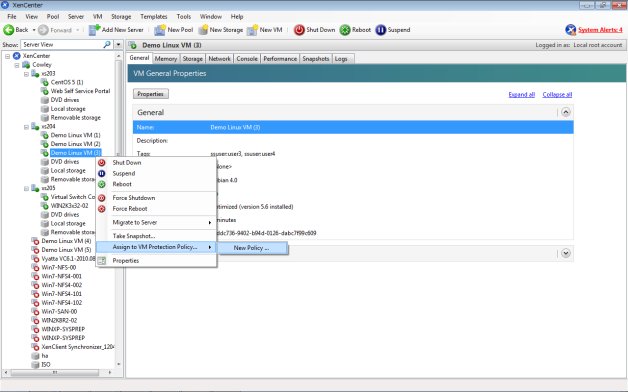Screen dimensions: 628x392
Task: Open the Back button history dropdown arrow
Action: pyautogui.click(x=34, y=30)
